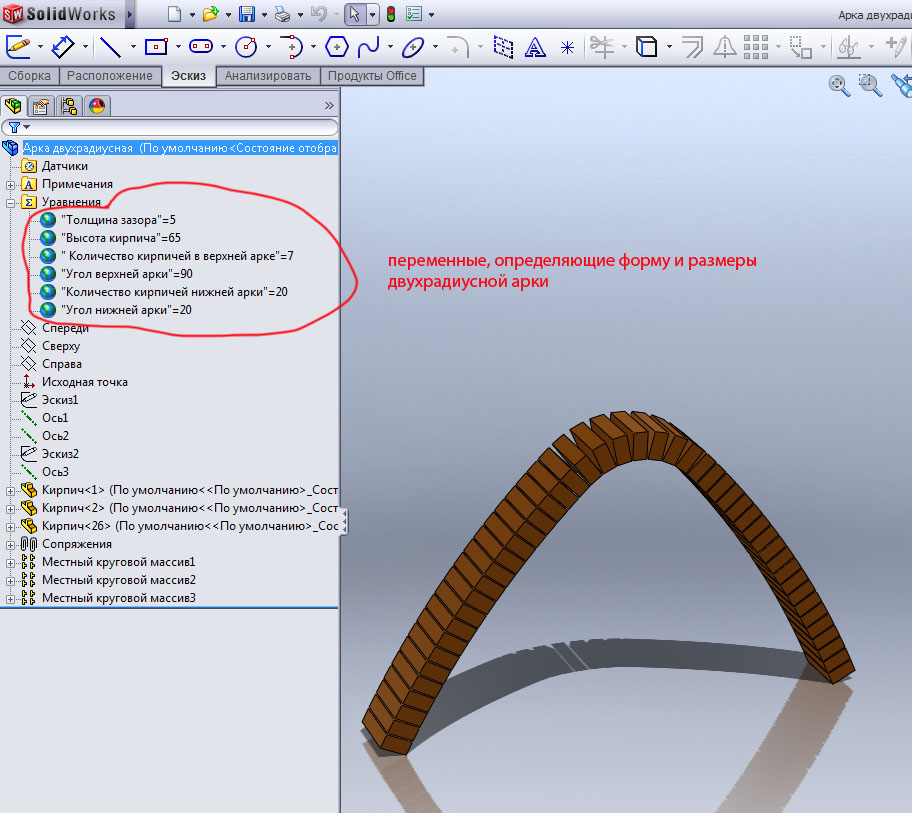The image size is (912, 813).
Task: Collapse the Уравнения folder
Action: coord(11,202)
